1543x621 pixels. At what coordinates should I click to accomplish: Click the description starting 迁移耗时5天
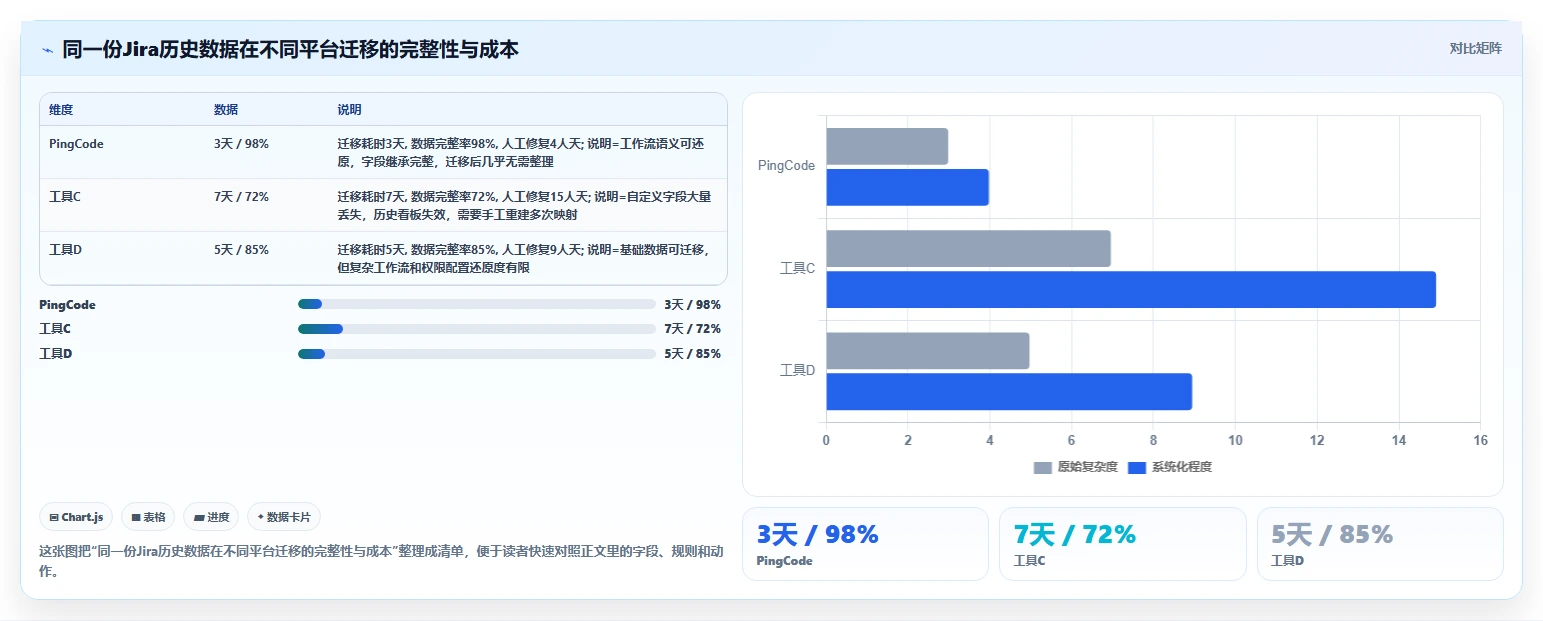[x=524, y=258]
